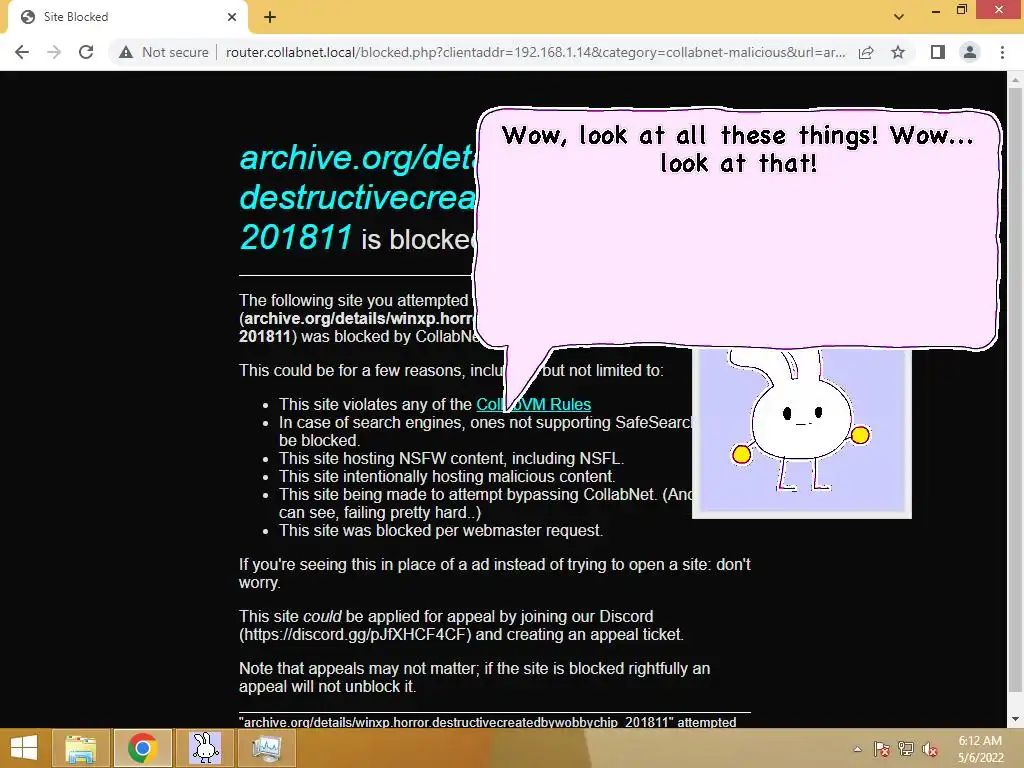Open the Chrome three-dot menu
The image size is (1024, 768).
pyautogui.click(x=1002, y=52)
